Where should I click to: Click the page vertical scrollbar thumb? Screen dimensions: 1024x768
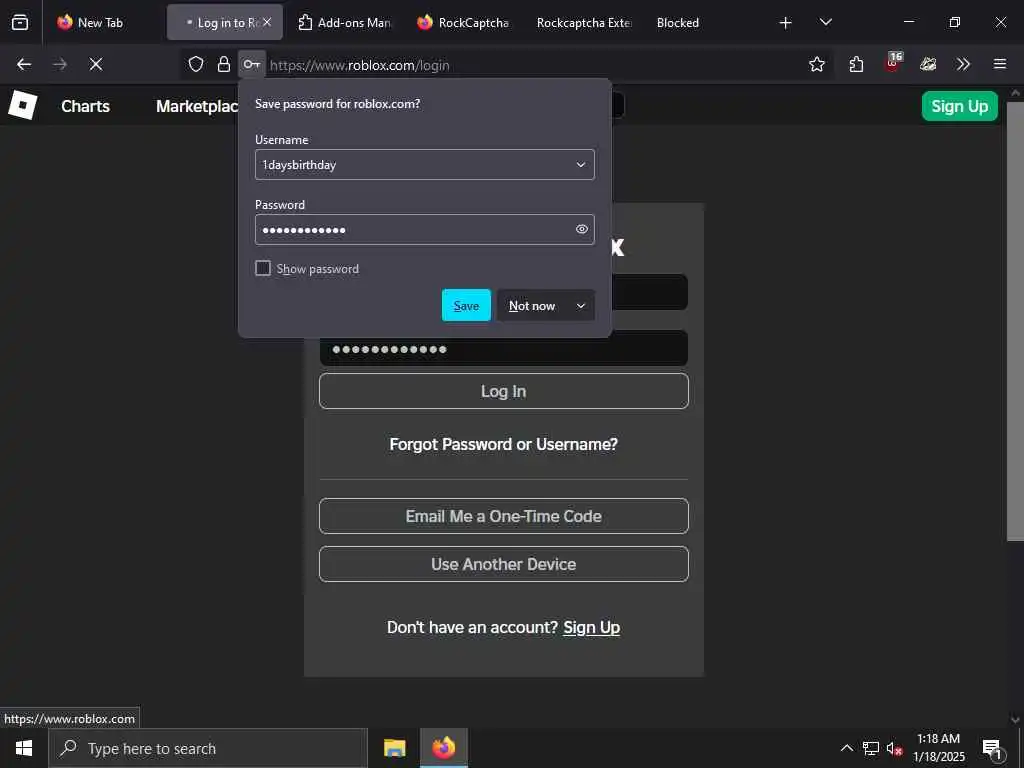click(1015, 320)
